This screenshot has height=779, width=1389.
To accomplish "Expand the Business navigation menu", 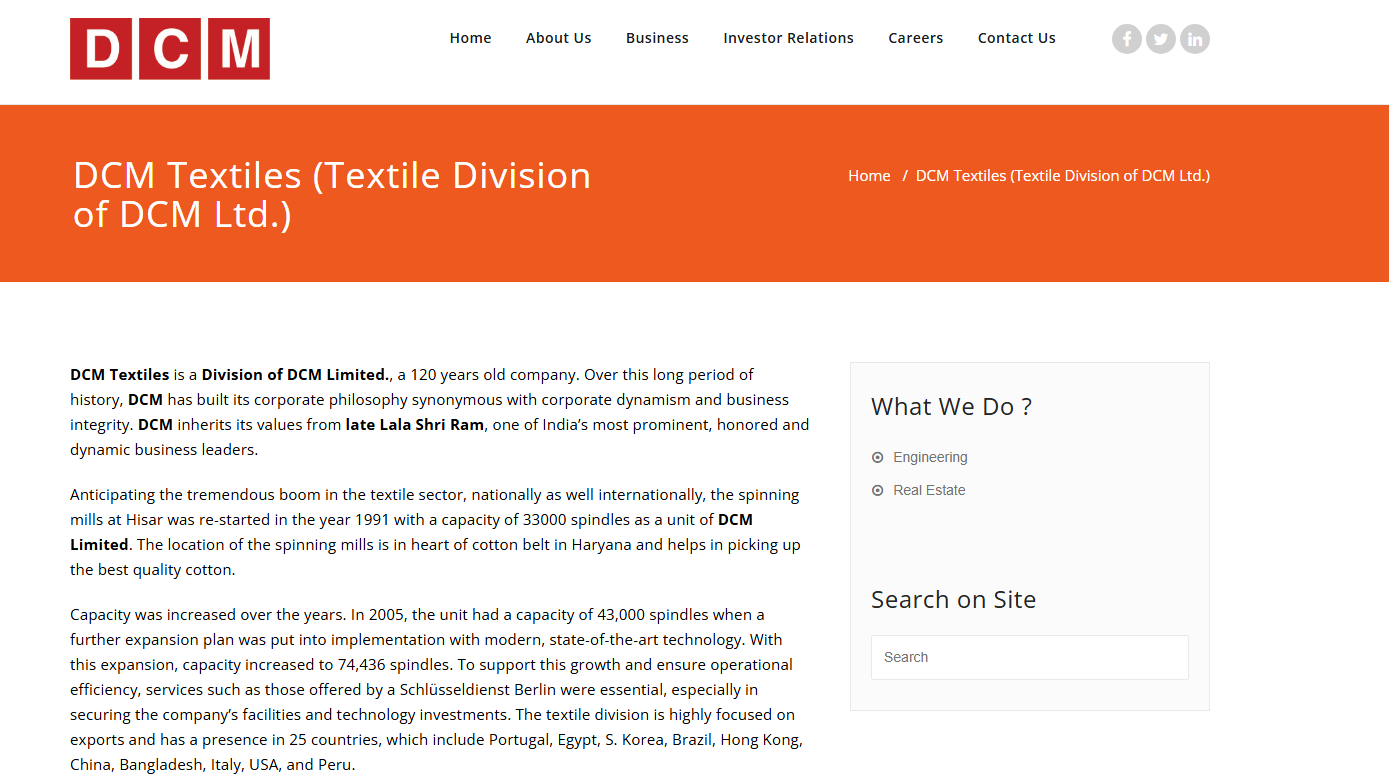I will pos(657,38).
